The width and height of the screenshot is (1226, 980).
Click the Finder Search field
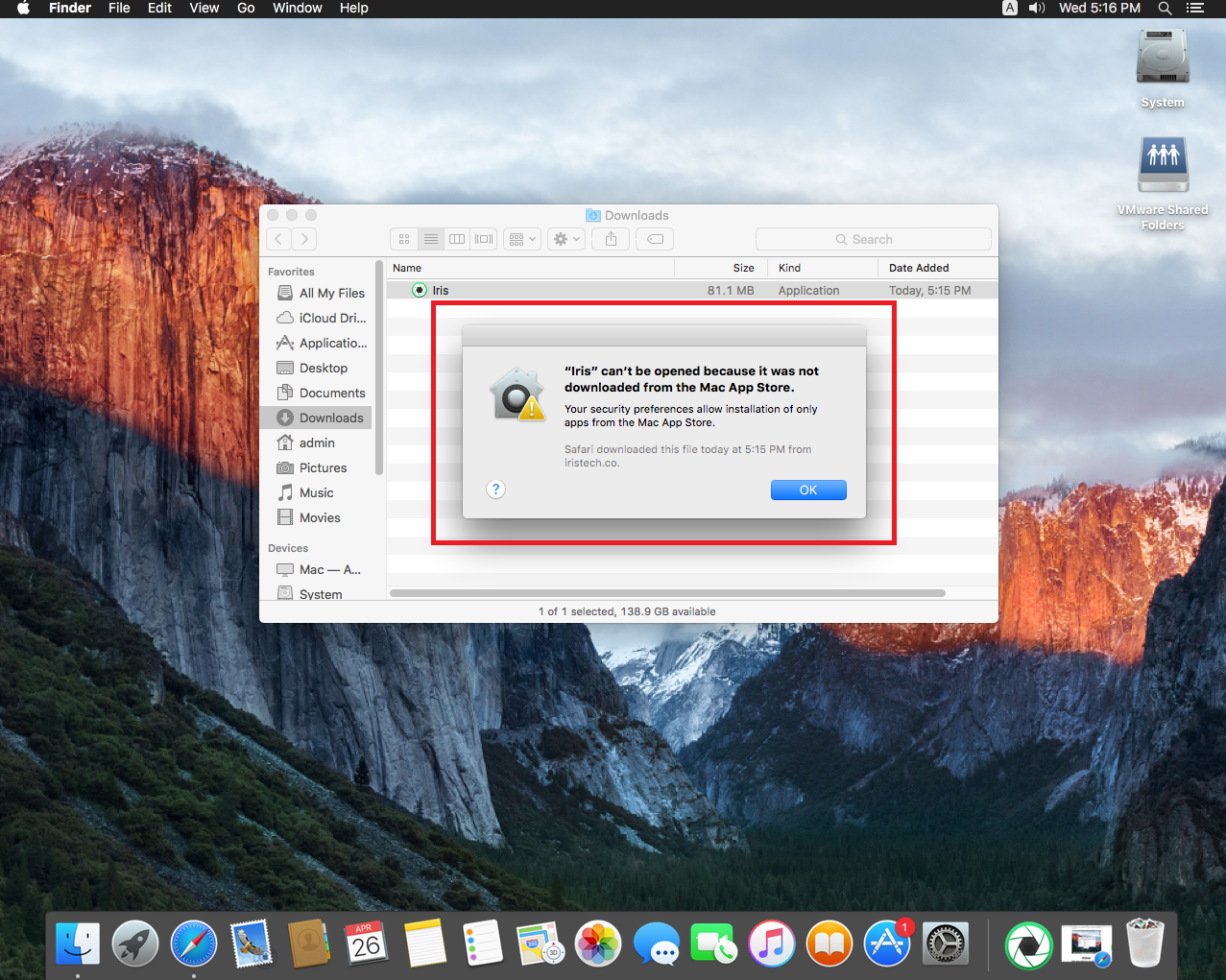click(874, 239)
